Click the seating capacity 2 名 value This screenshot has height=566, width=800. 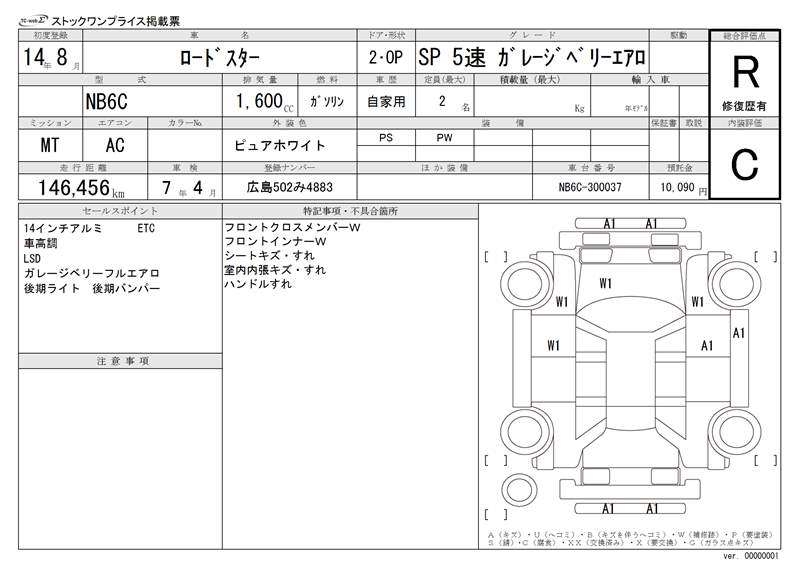453,103
